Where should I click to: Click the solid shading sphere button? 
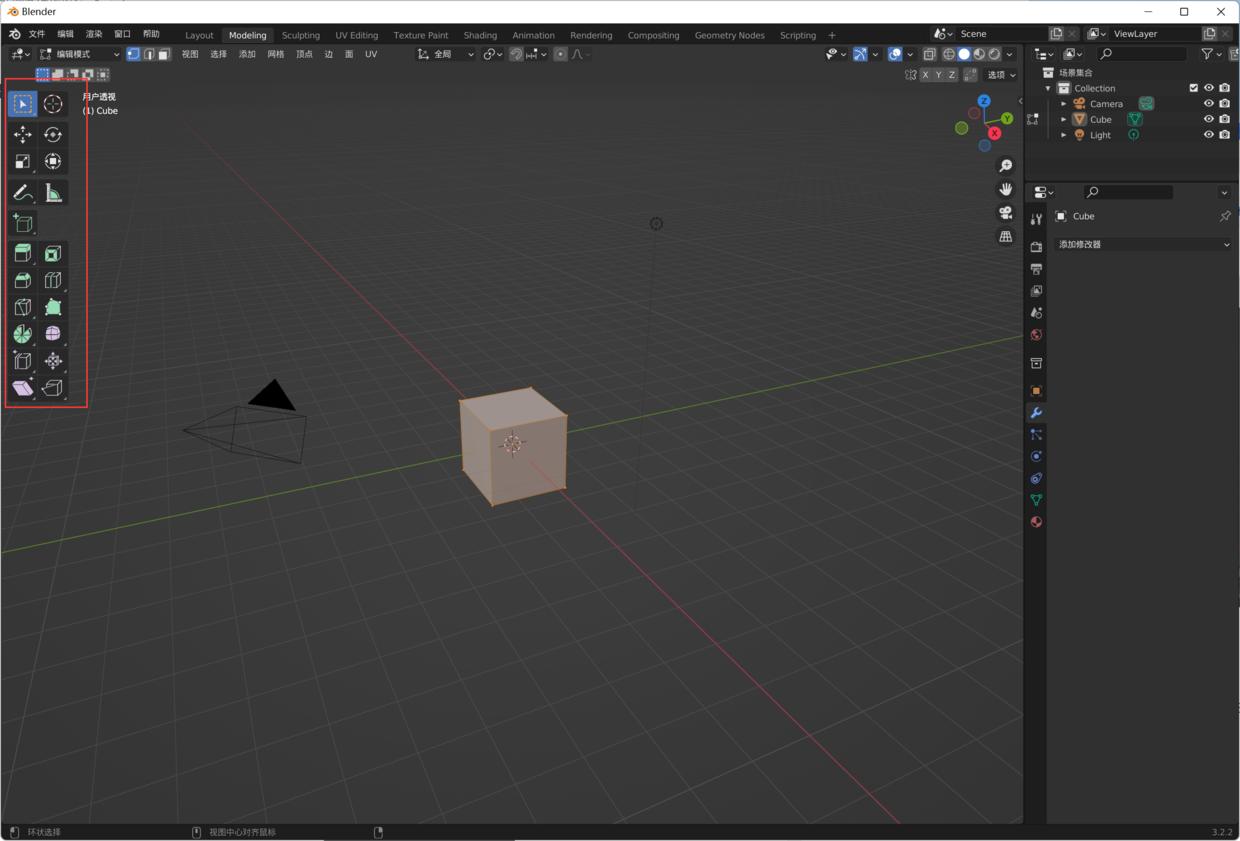pos(963,54)
